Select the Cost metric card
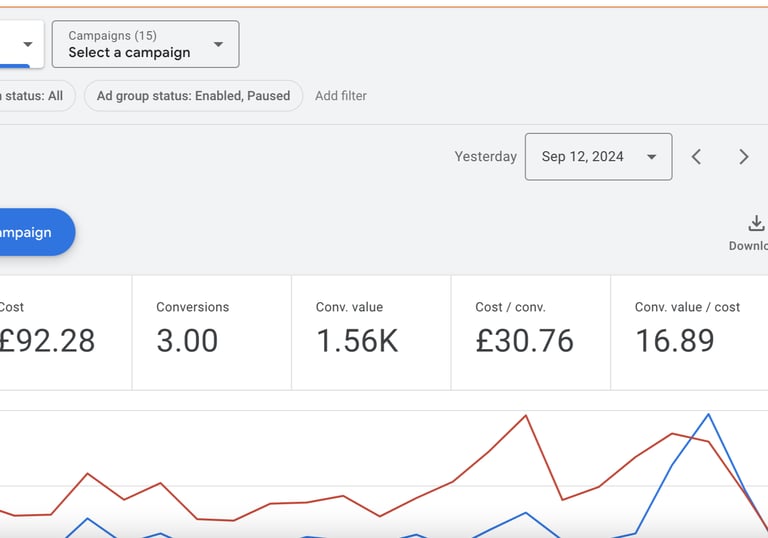This screenshot has width=768, height=538. (60, 332)
